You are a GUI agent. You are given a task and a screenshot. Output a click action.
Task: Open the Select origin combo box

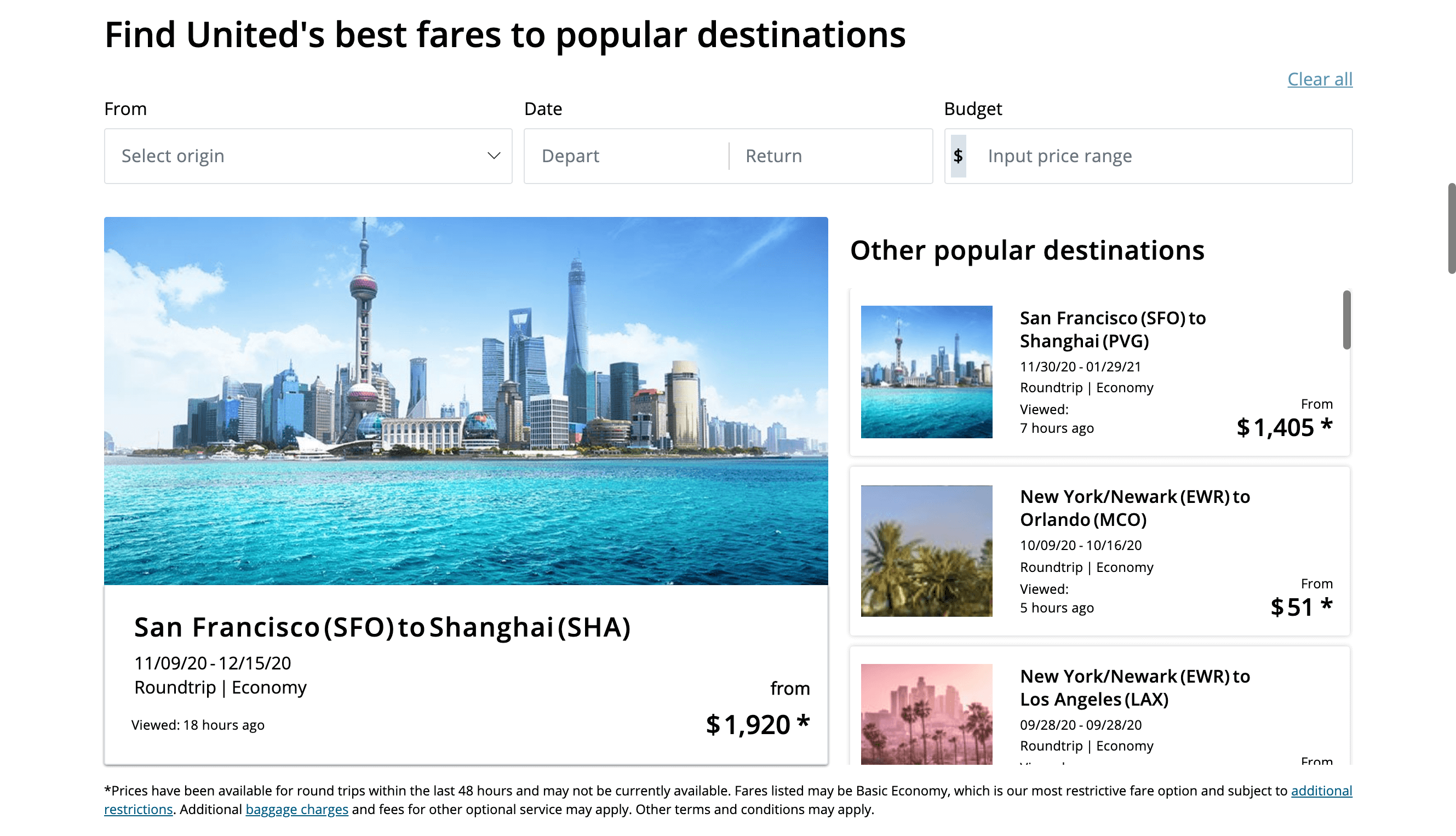click(308, 156)
